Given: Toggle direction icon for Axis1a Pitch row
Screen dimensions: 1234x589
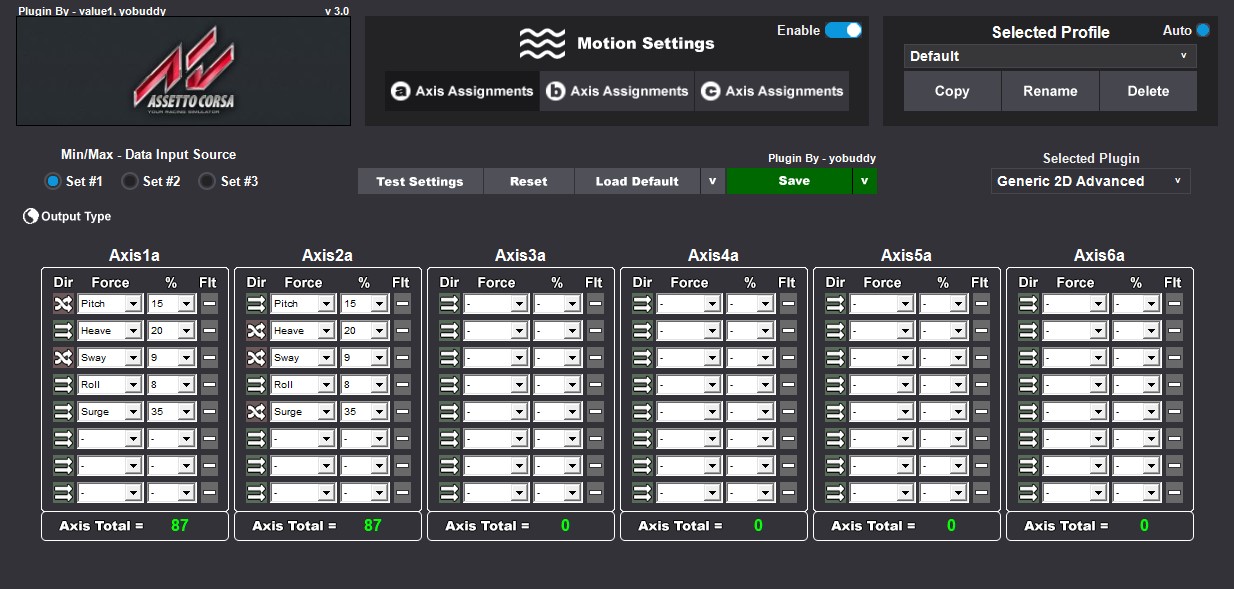Looking at the screenshot, I should (63, 303).
